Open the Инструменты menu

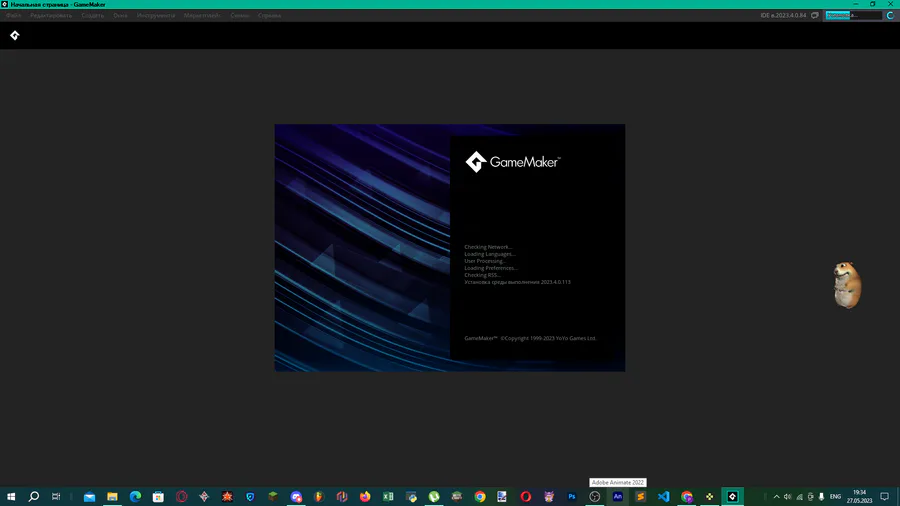156,15
